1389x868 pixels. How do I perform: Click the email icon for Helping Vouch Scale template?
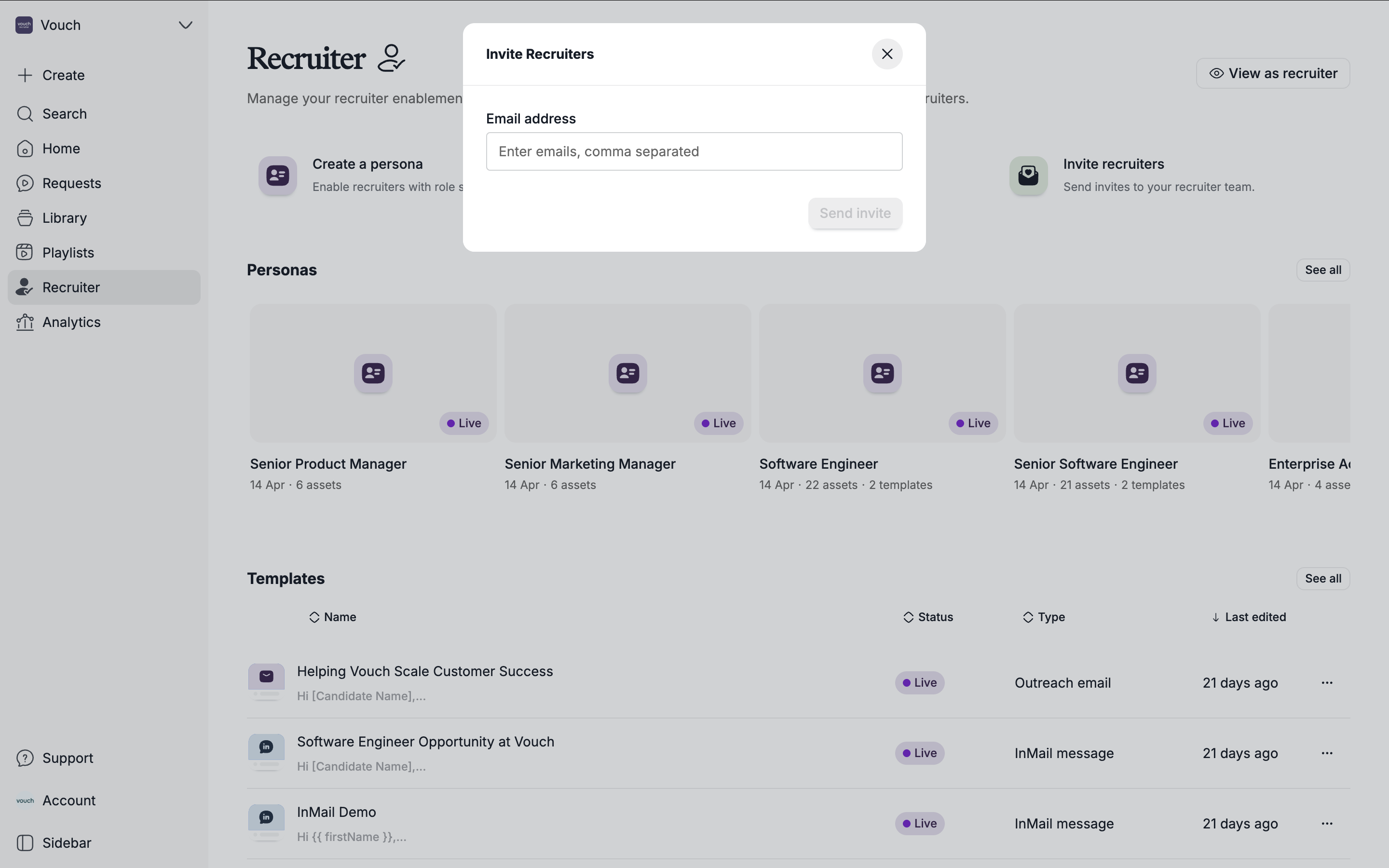[266, 678]
